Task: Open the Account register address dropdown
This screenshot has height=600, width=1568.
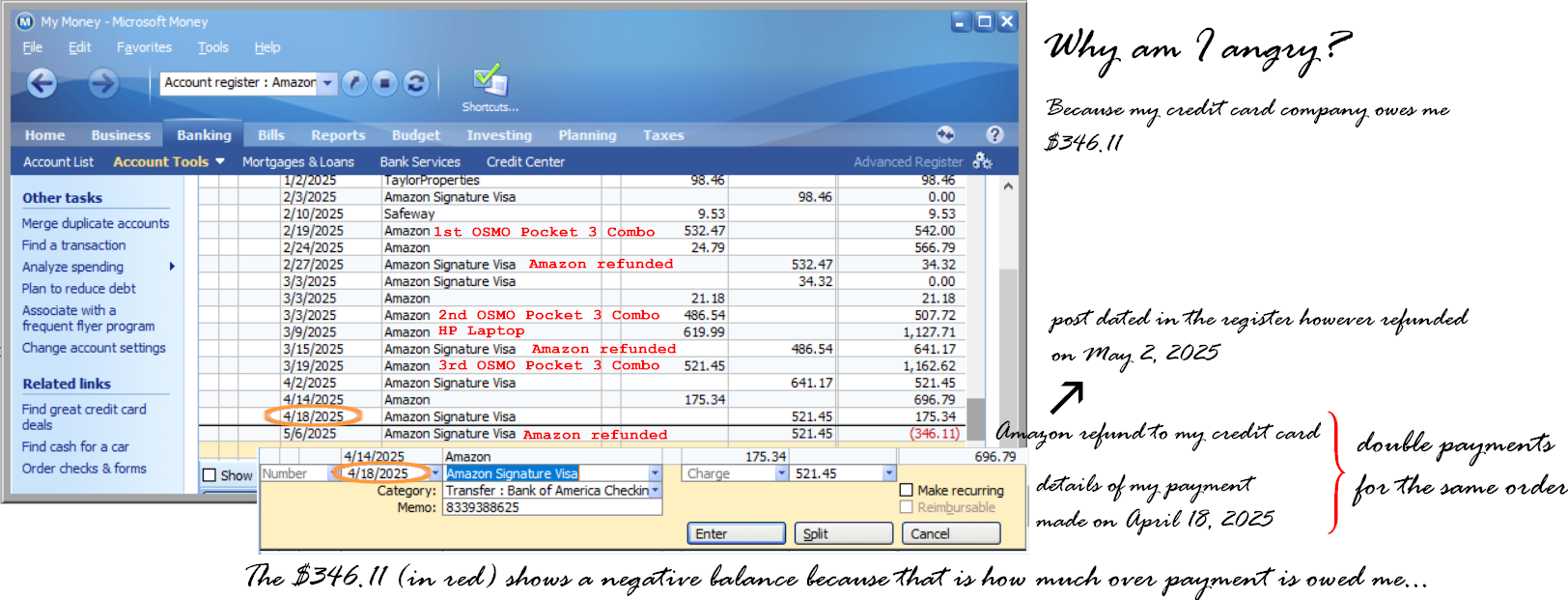Action: [x=328, y=83]
